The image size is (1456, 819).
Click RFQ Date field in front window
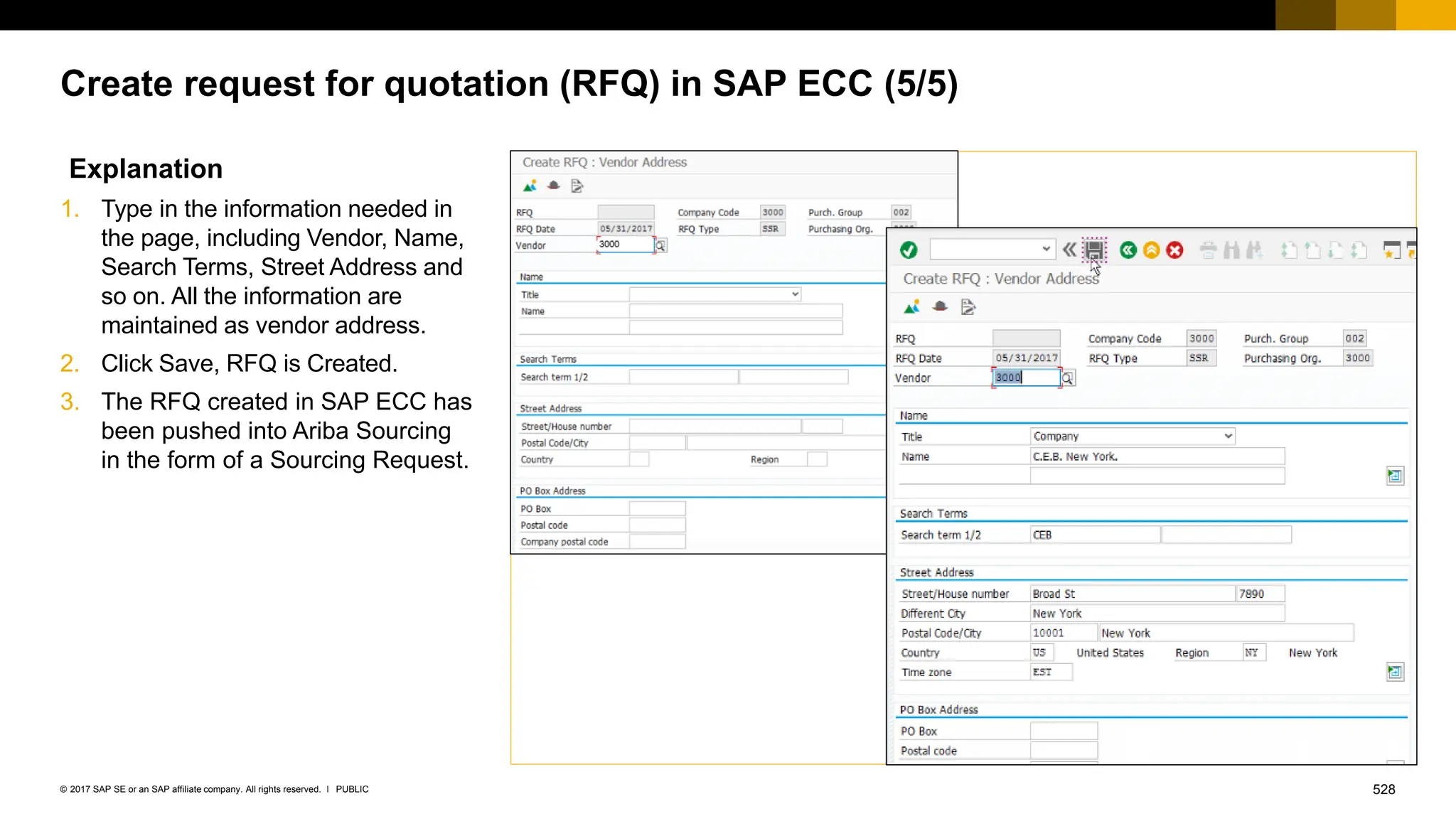[1026, 358]
